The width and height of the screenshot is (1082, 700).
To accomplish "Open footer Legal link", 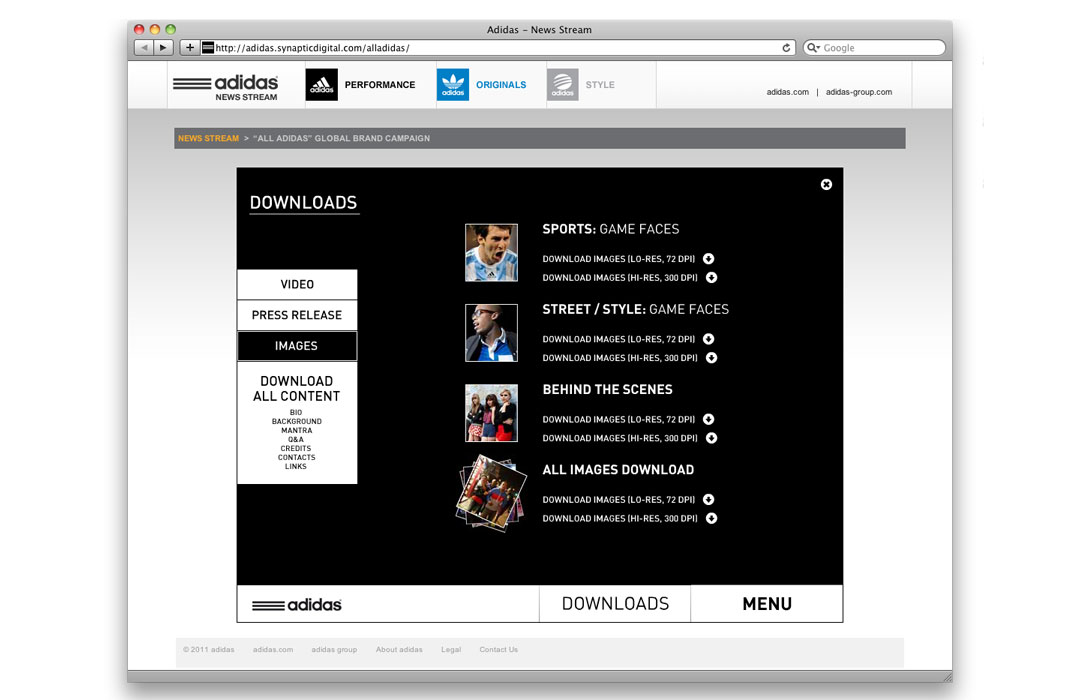I will coord(451,650).
